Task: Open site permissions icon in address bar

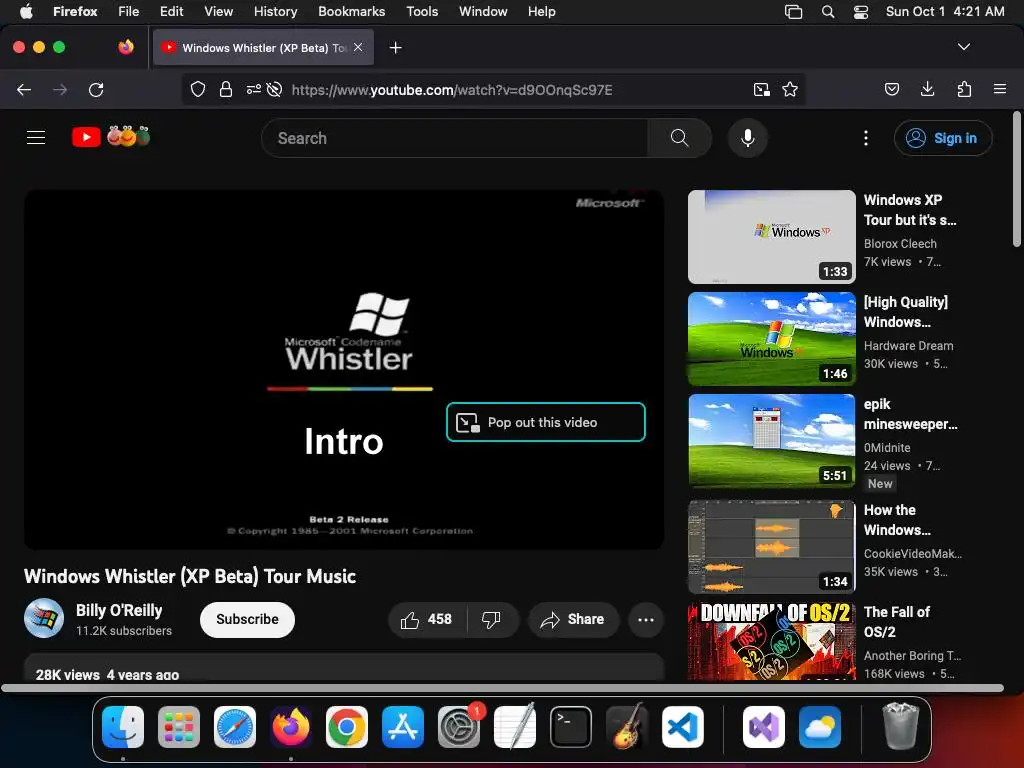Action: coord(253,89)
